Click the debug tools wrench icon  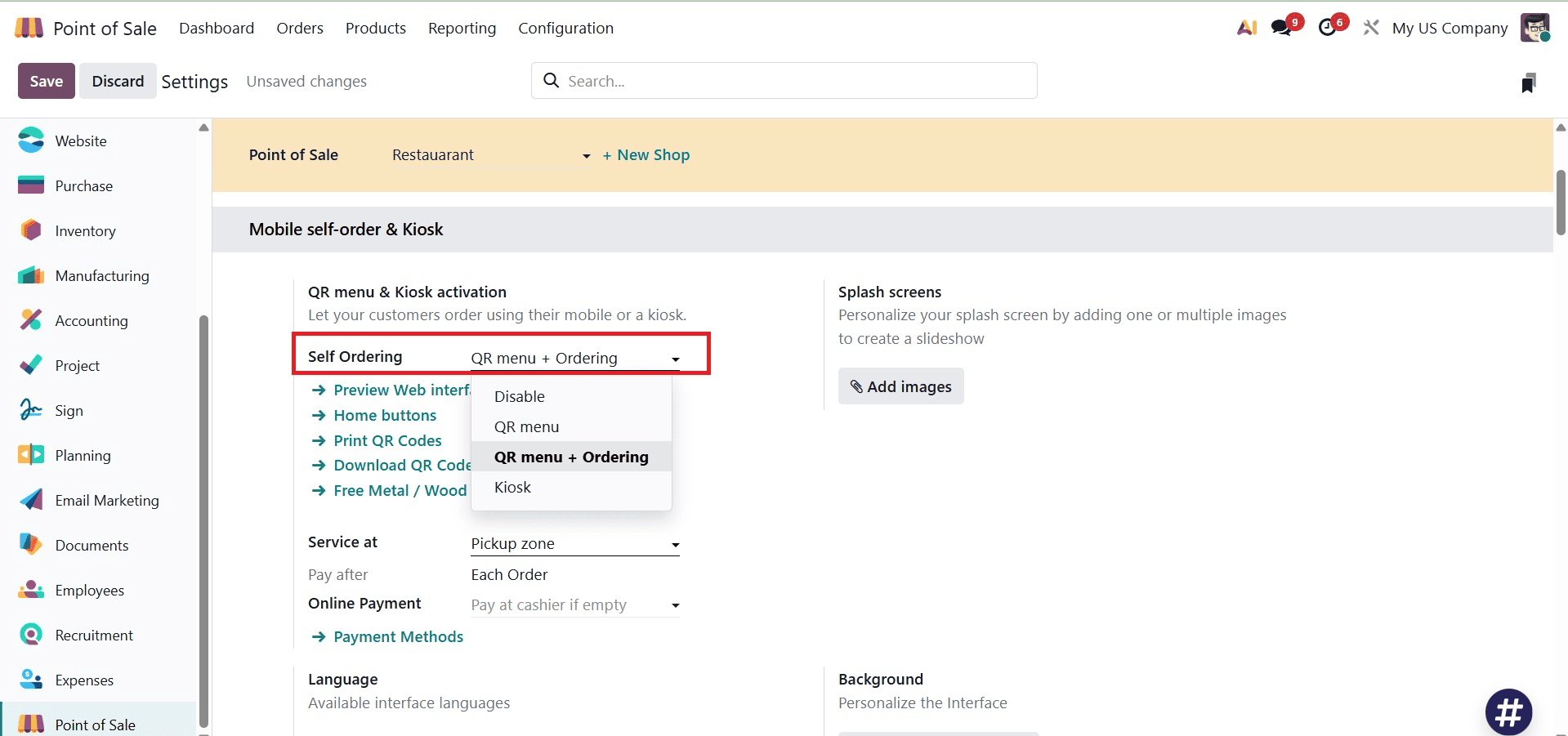(1371, 28)
